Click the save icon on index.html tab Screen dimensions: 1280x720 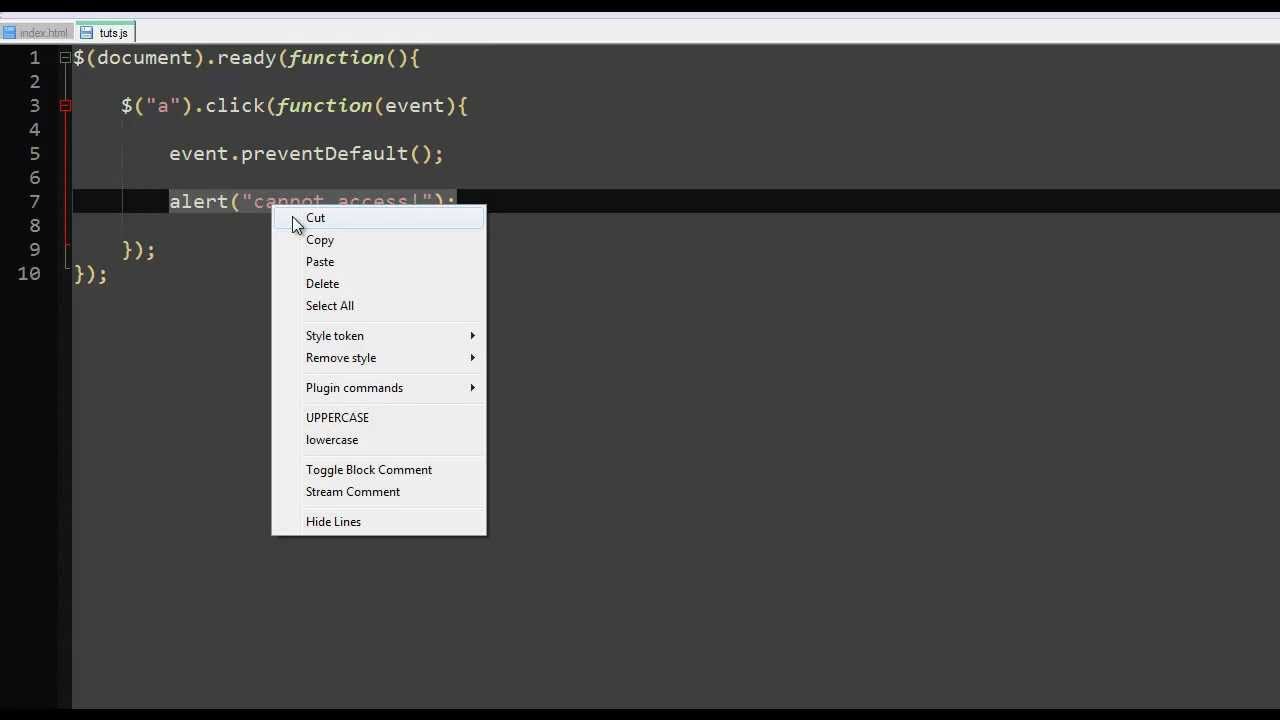coord(10,33)
